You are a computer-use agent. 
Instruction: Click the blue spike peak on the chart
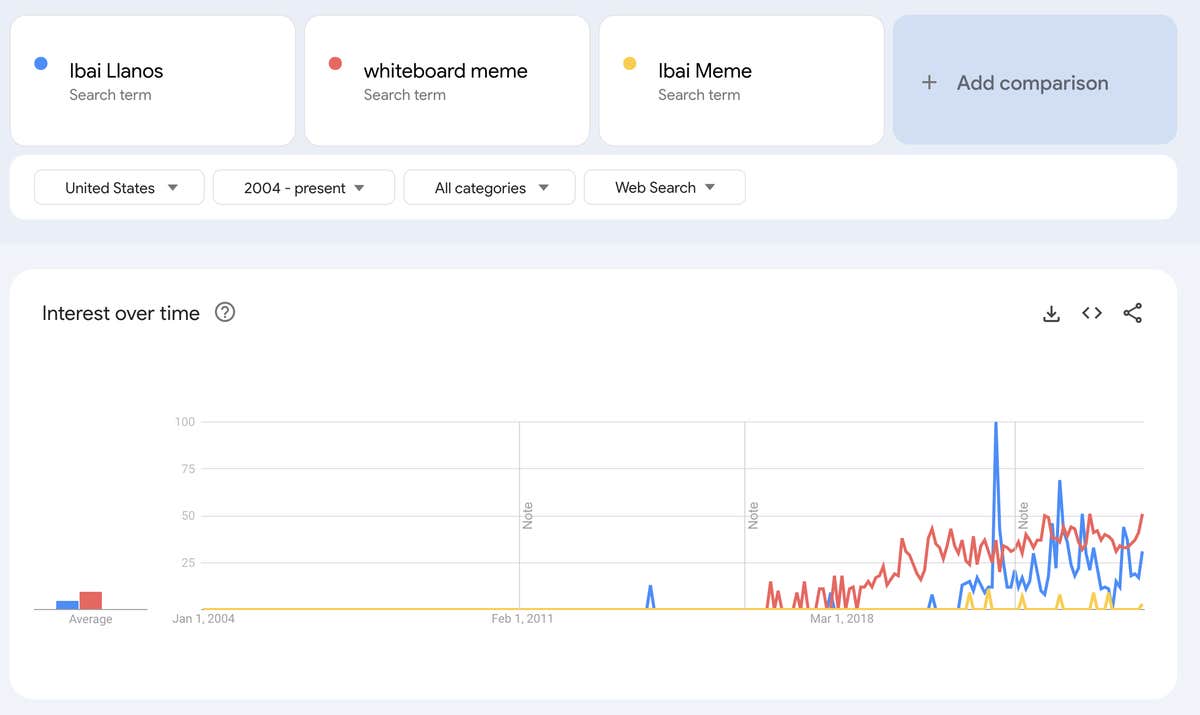[996, 423]
